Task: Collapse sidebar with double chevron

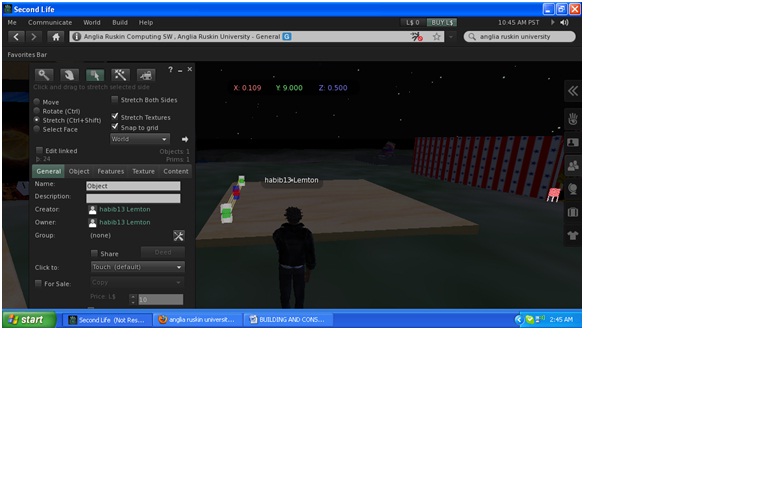Action: click(x=573, y=91)
